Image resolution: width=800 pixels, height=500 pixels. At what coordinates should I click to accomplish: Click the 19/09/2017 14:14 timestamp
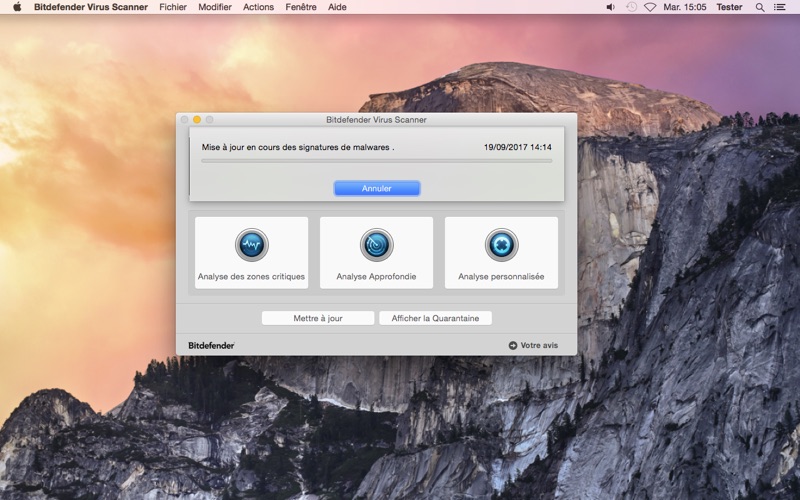(x=517, y=147)
